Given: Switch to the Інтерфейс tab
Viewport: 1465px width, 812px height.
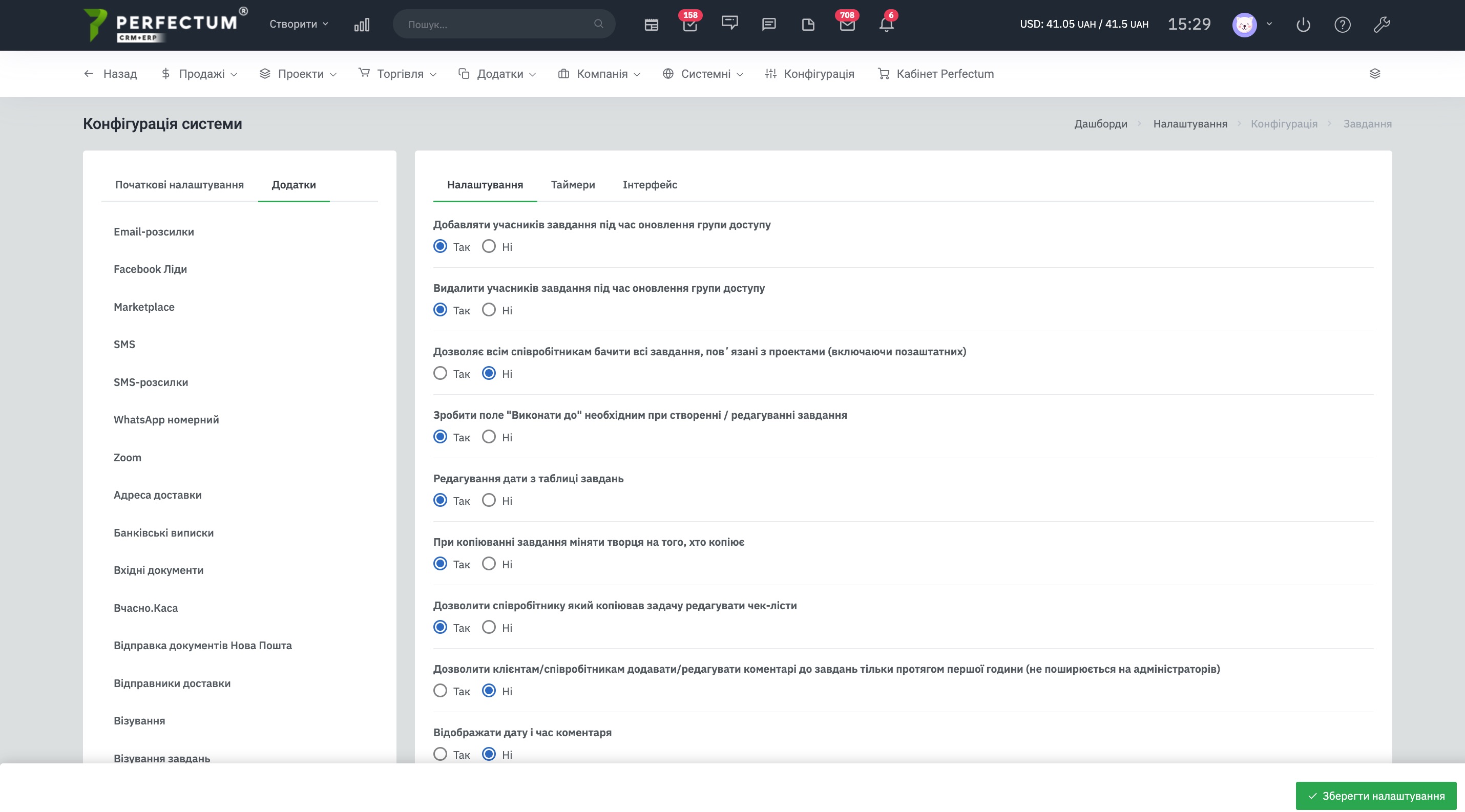Looking at the screenshot, I should [x=650, y=185].
